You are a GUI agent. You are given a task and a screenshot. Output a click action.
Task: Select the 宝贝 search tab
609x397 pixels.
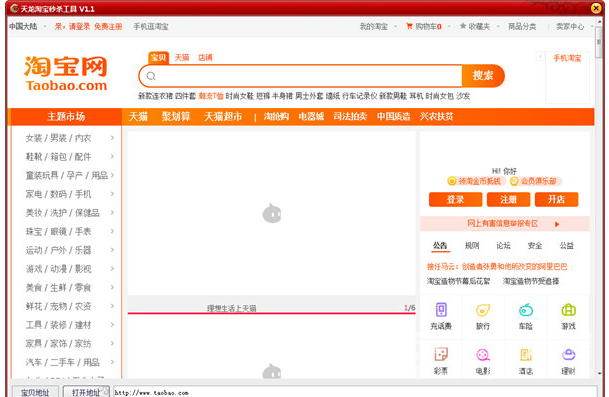[x=158, y=57]
